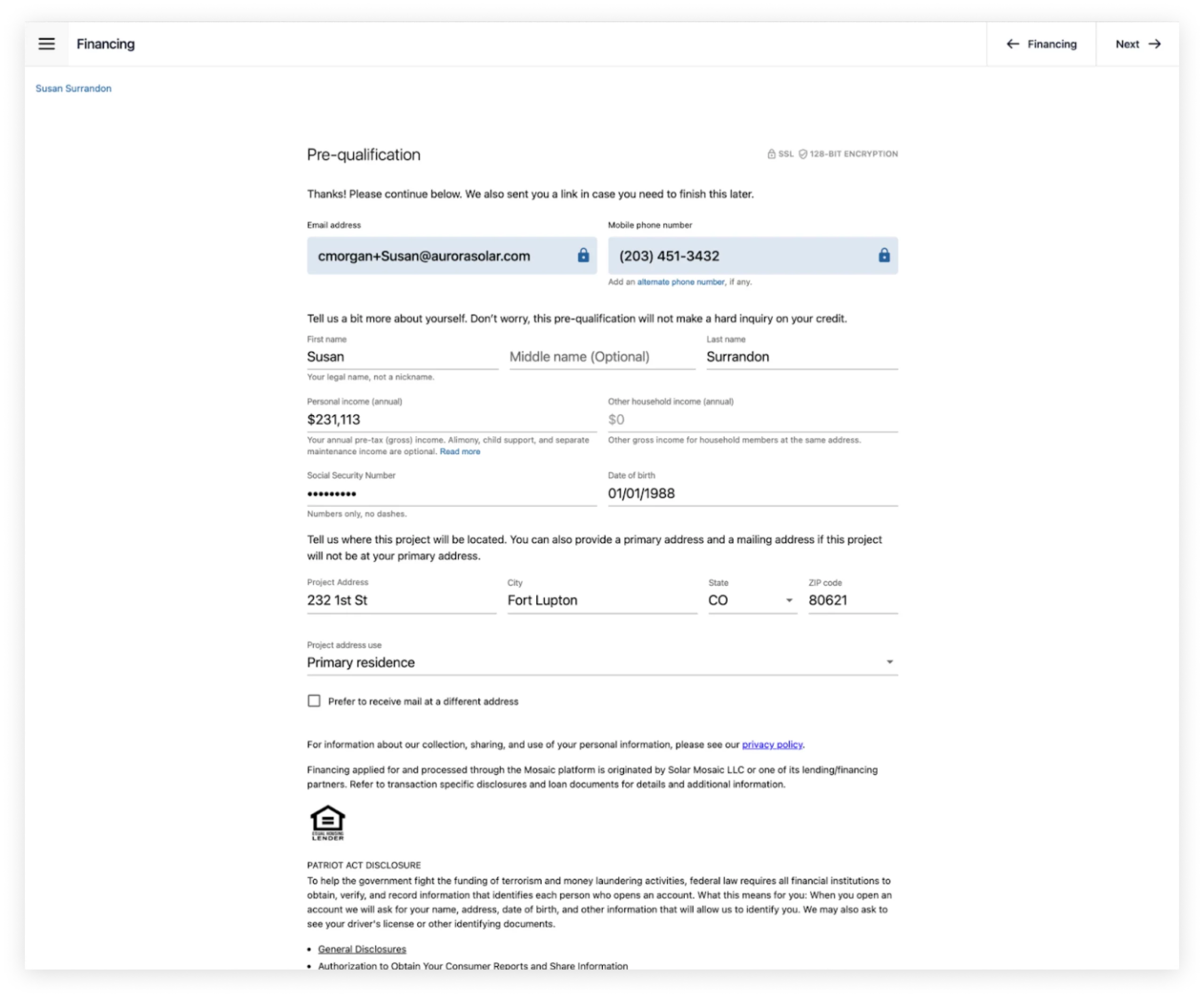Click the Date of birth field

tap(752, 493)
